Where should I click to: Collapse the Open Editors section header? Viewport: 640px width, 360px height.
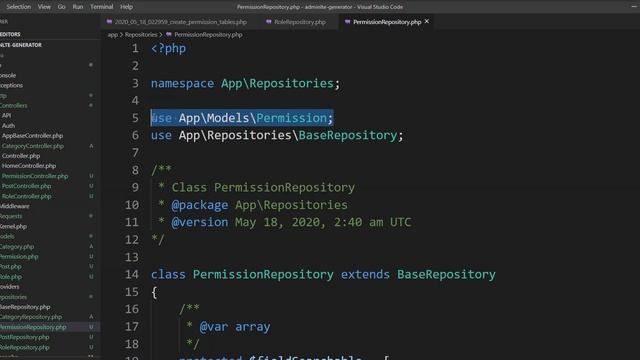pos(10,34)
